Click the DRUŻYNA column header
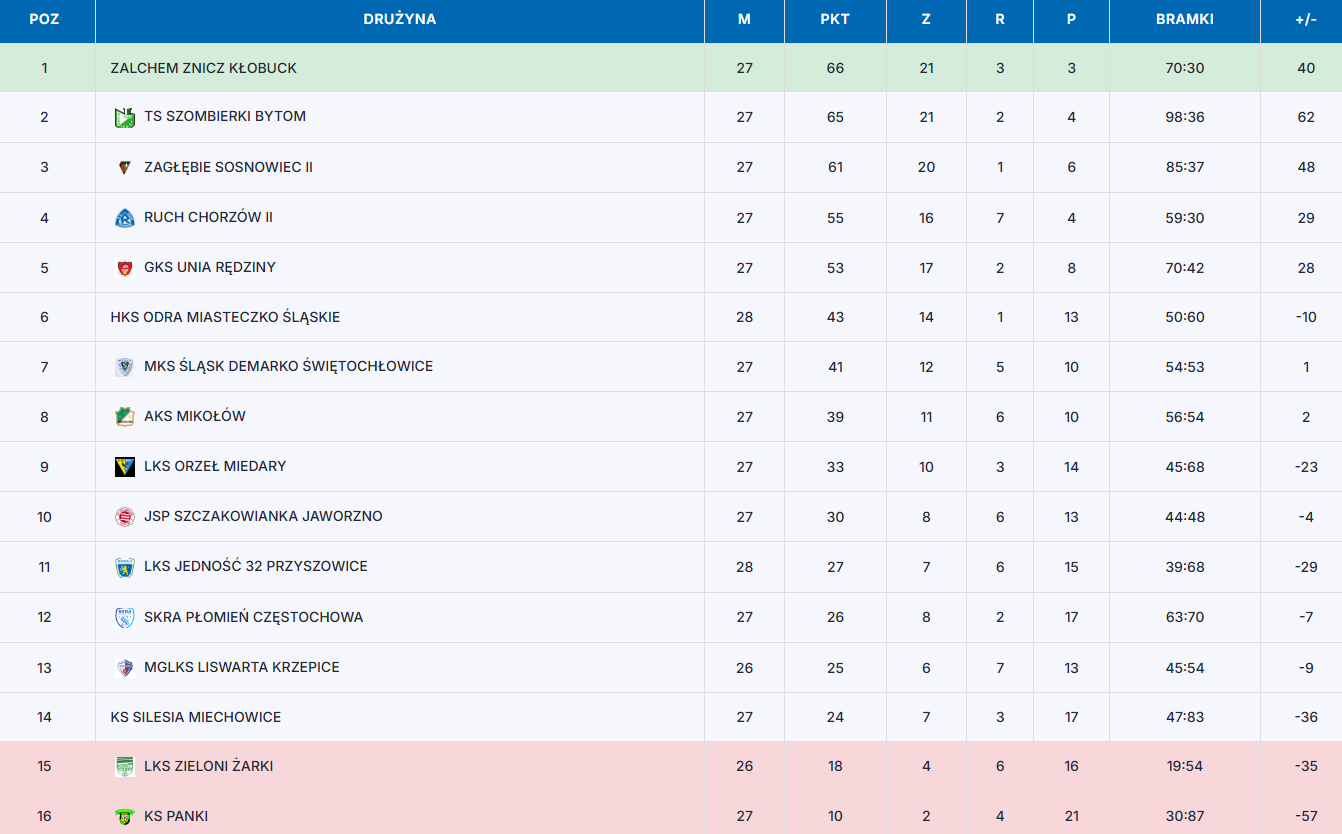 click(x=399, y=19)
